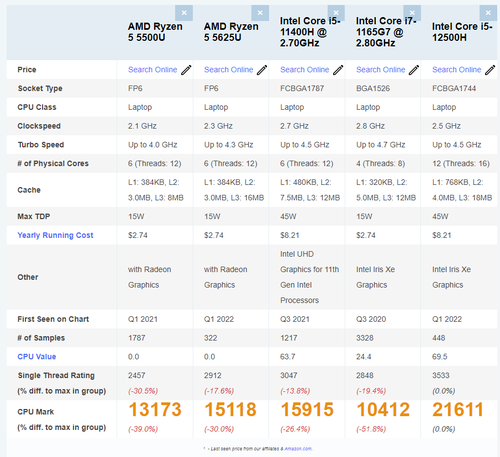Edit price pencil for Ryzen 5 5625U
The height and width of the screenshot is (457, 500).
(262, 70)
